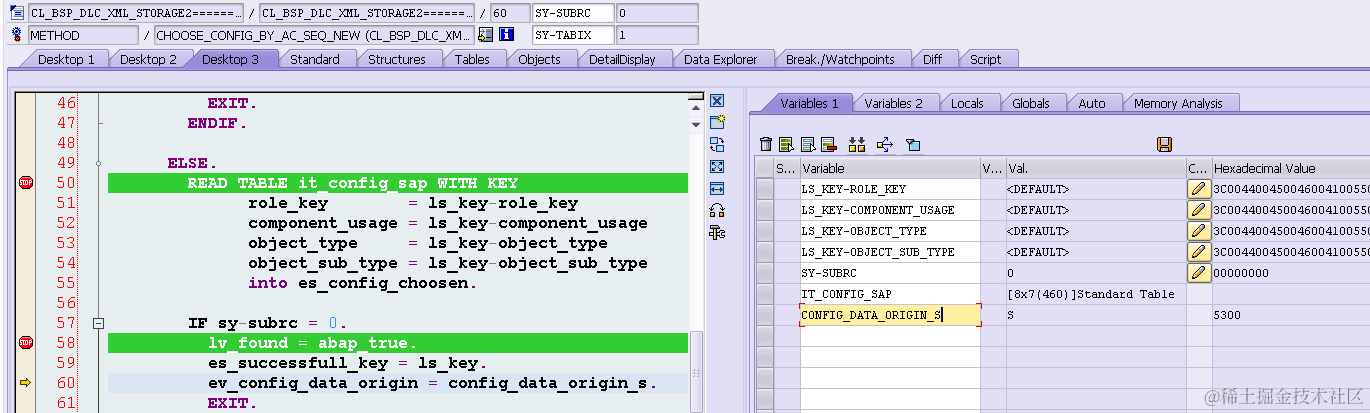Viewport: 1370px width, 413px height.
Task: Open the Data Explorer tab
Action: 720,59
